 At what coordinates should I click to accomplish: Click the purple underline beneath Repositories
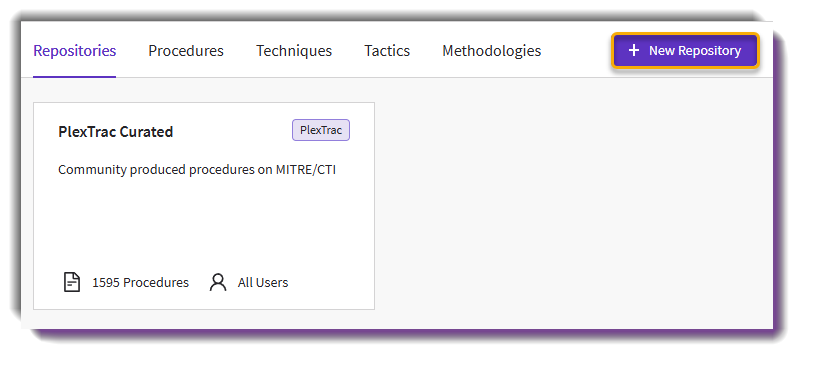click(x=74, y=77)
